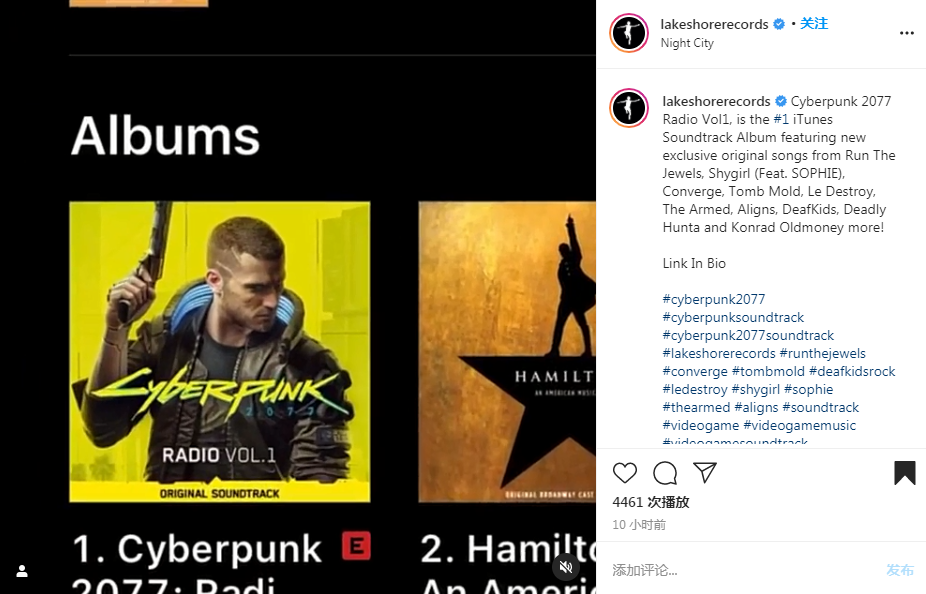Unmute the video sound
Image resolution: width=926 pixels, height=594 pixels.
click(566, 567)
